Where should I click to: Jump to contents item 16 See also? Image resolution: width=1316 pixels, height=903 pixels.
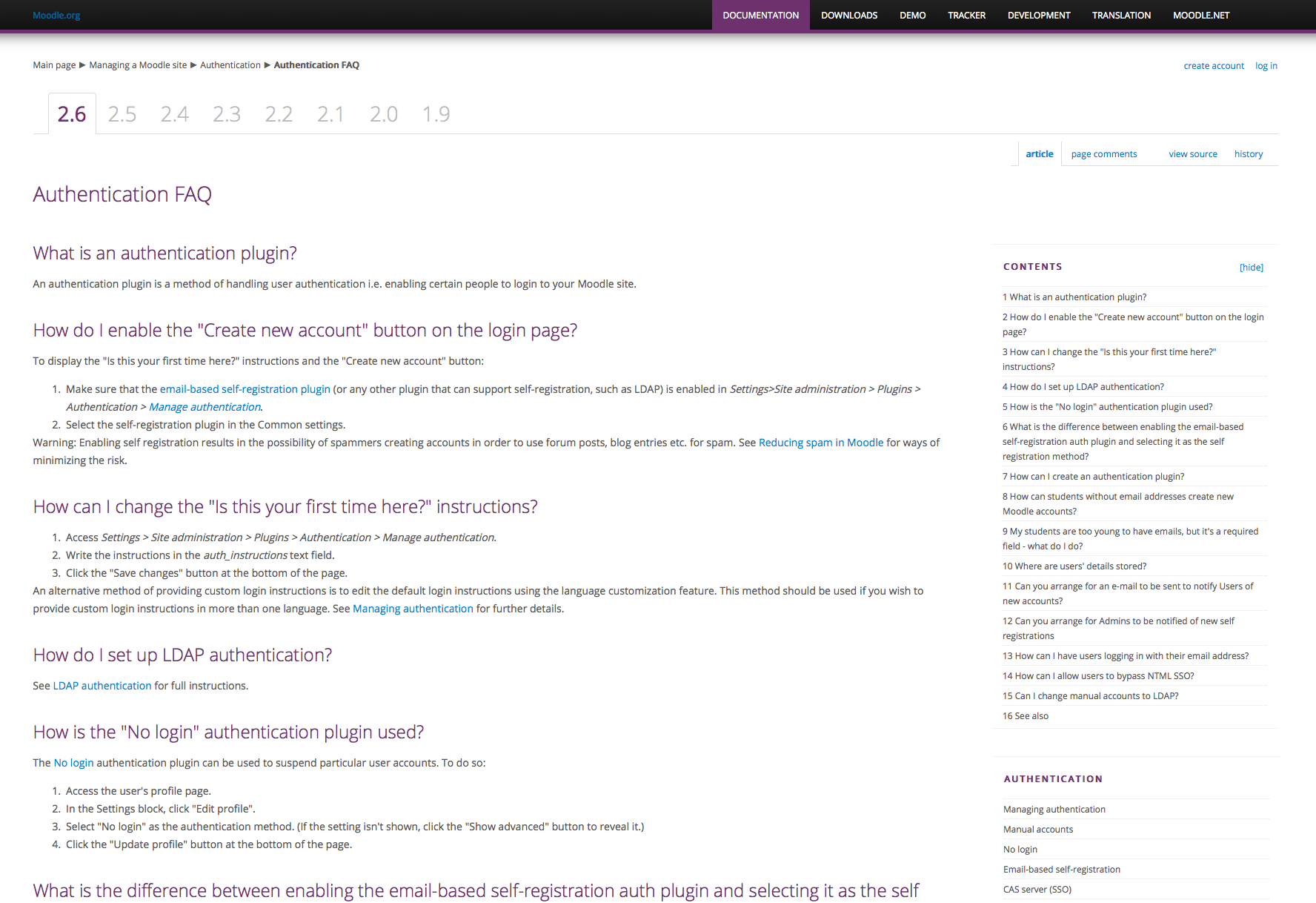[1026, 716]
